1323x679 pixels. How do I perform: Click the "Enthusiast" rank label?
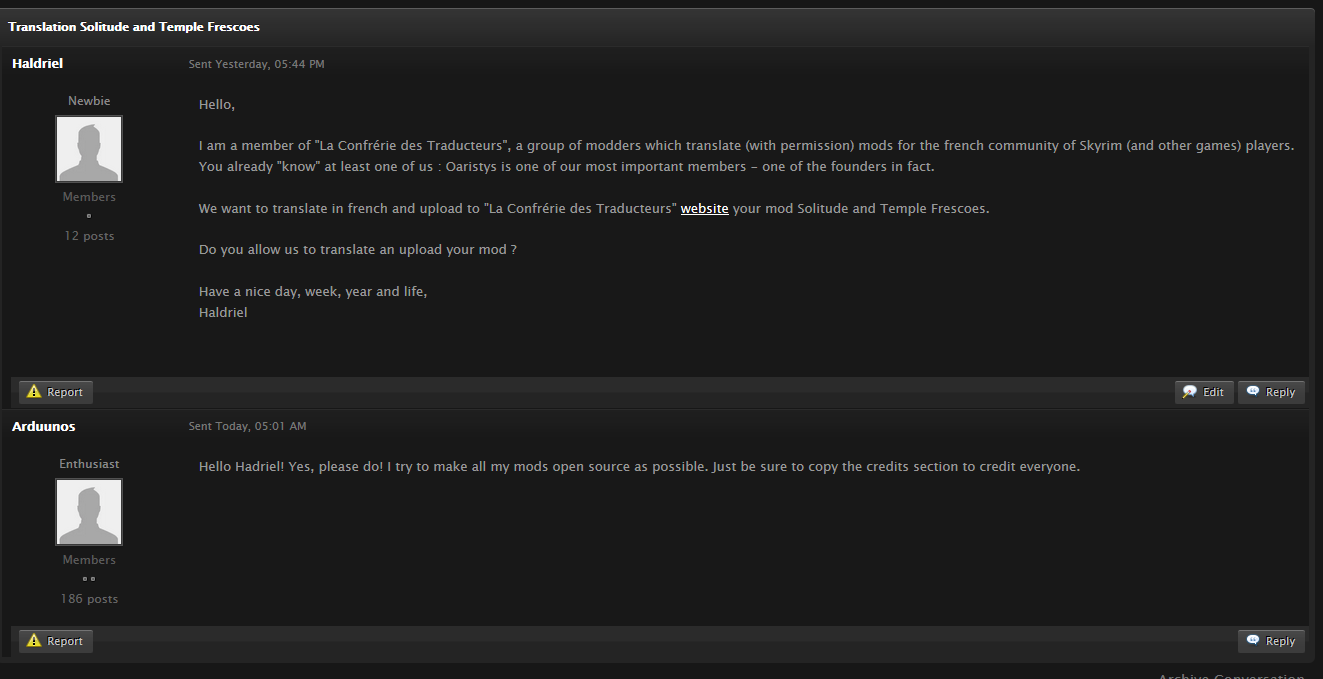coord(89,464)
